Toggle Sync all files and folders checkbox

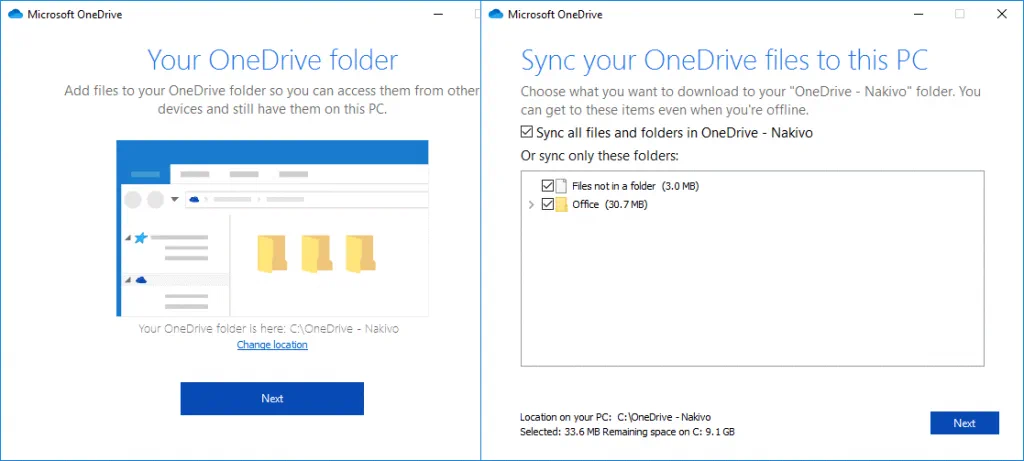click(527, 132)
